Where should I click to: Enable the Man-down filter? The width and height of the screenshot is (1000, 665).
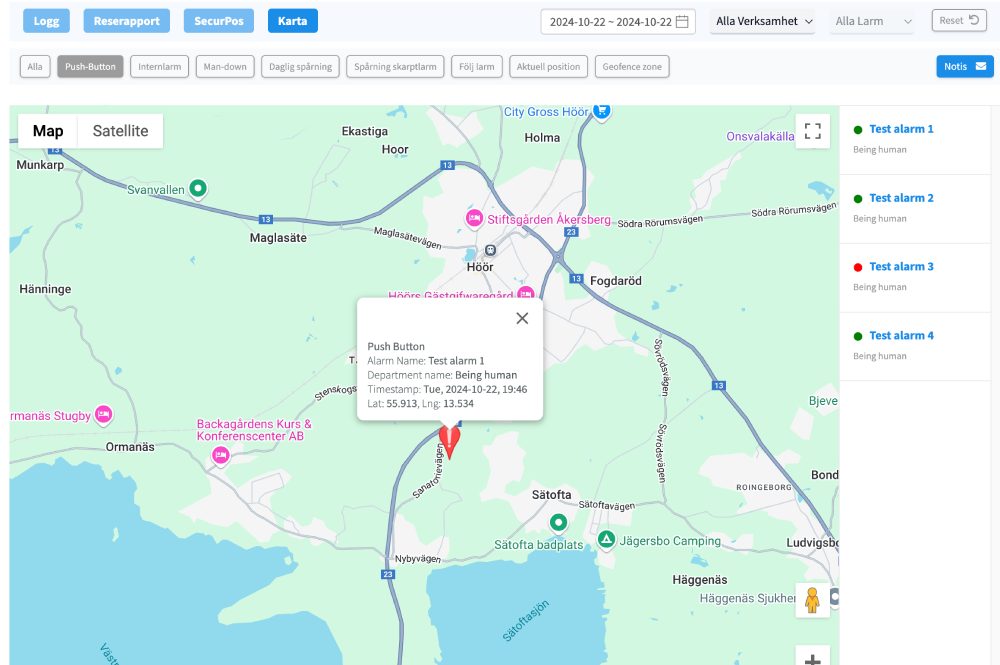pyautogui.click(x=222, y=67)
